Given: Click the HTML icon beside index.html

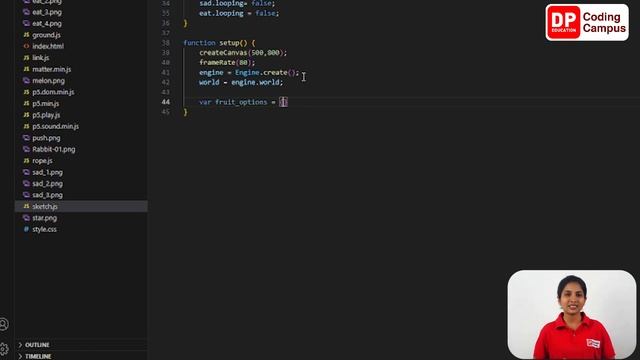Looking at the screenshot, I should click(27, 47).
